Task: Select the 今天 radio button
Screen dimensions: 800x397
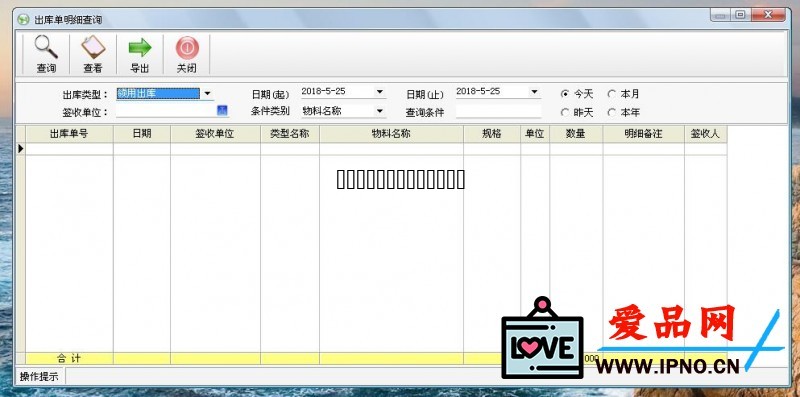Action: pyautogui.click(x=564, y=94)
